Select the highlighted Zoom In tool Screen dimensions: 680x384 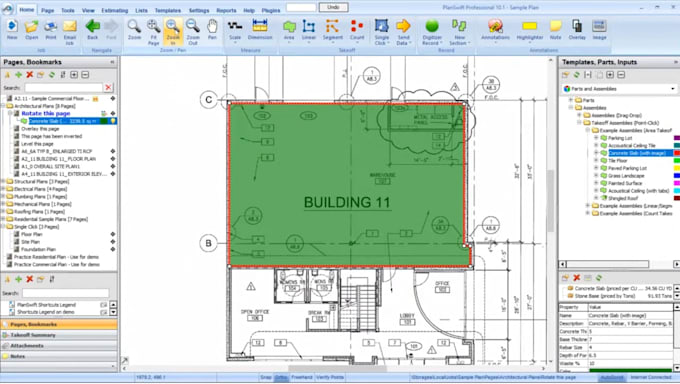coord(173,32)
